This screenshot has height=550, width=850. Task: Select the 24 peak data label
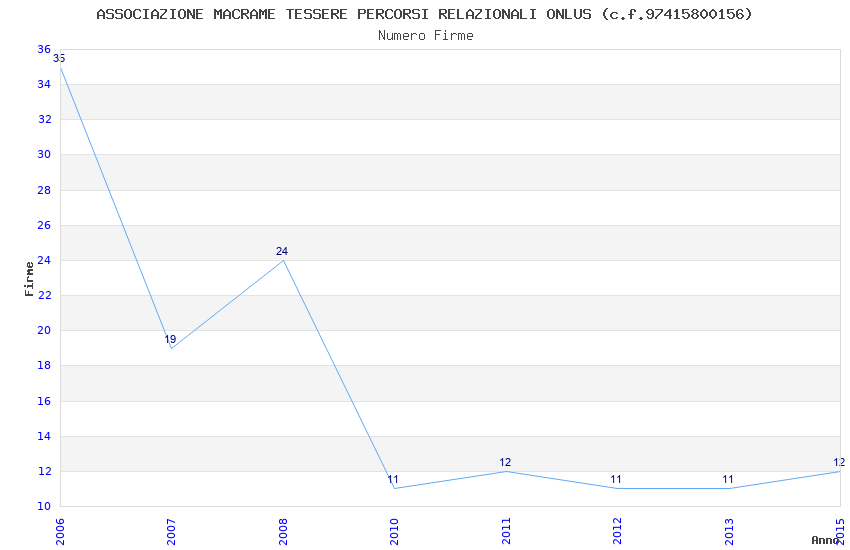tap(282, 251)
